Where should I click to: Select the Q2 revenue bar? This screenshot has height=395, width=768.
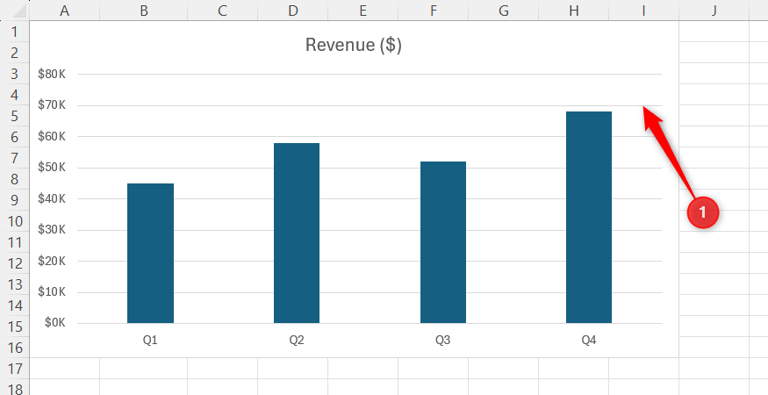(x=296, y=233)
